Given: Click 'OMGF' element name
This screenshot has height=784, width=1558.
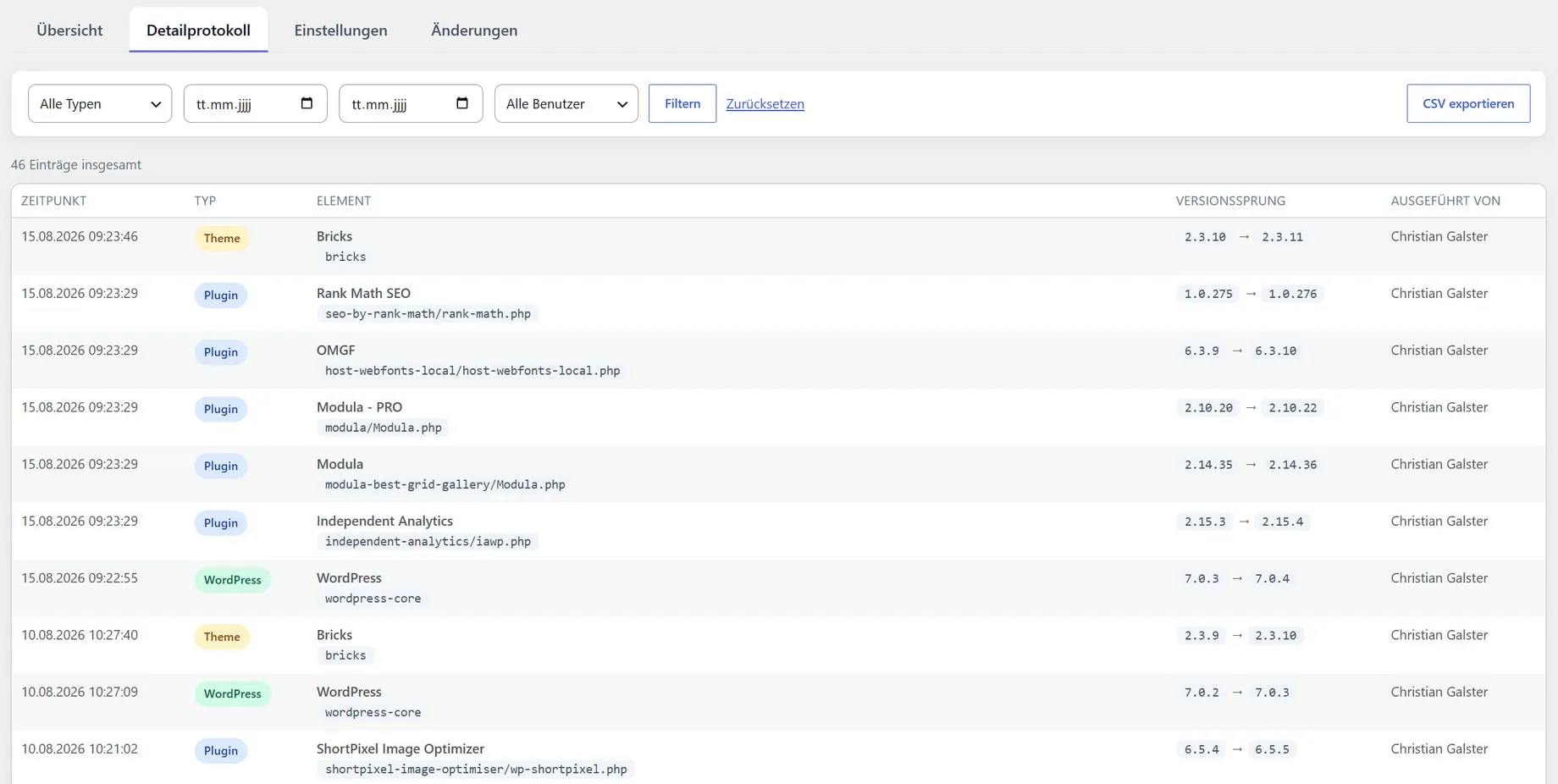Looking at the screenshot, I should pos(336,350).
